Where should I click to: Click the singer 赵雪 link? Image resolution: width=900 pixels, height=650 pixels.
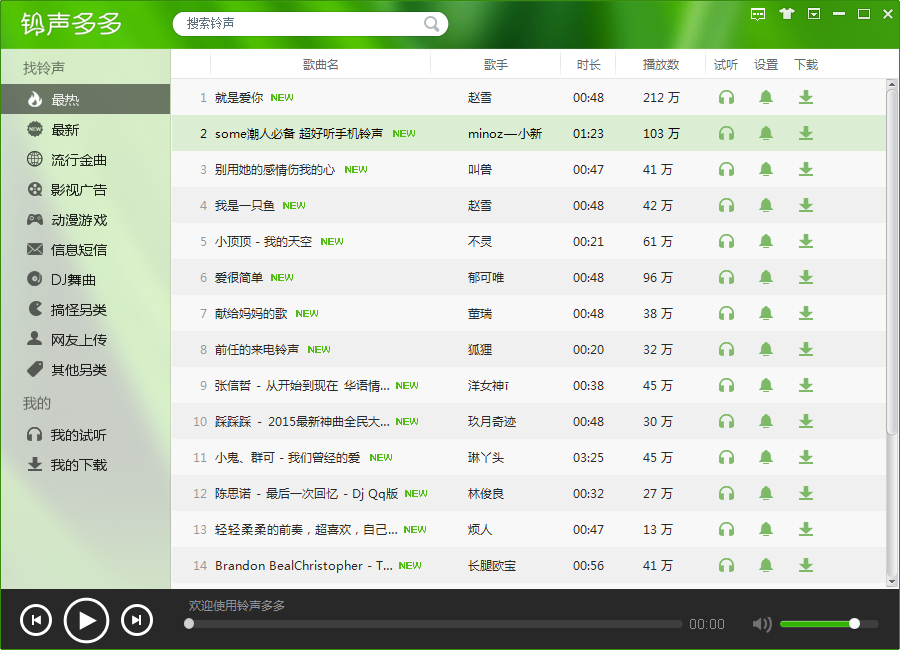[482, 97]
